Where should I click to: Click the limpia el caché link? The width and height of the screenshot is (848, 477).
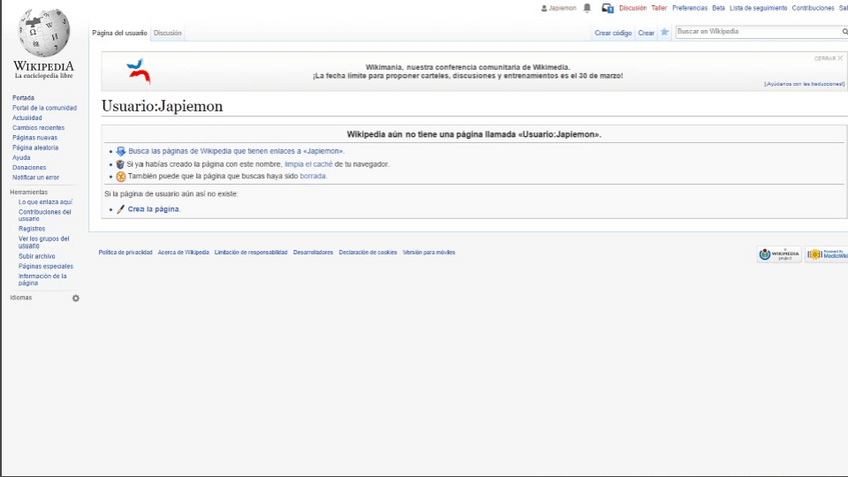tap(308, 164)
